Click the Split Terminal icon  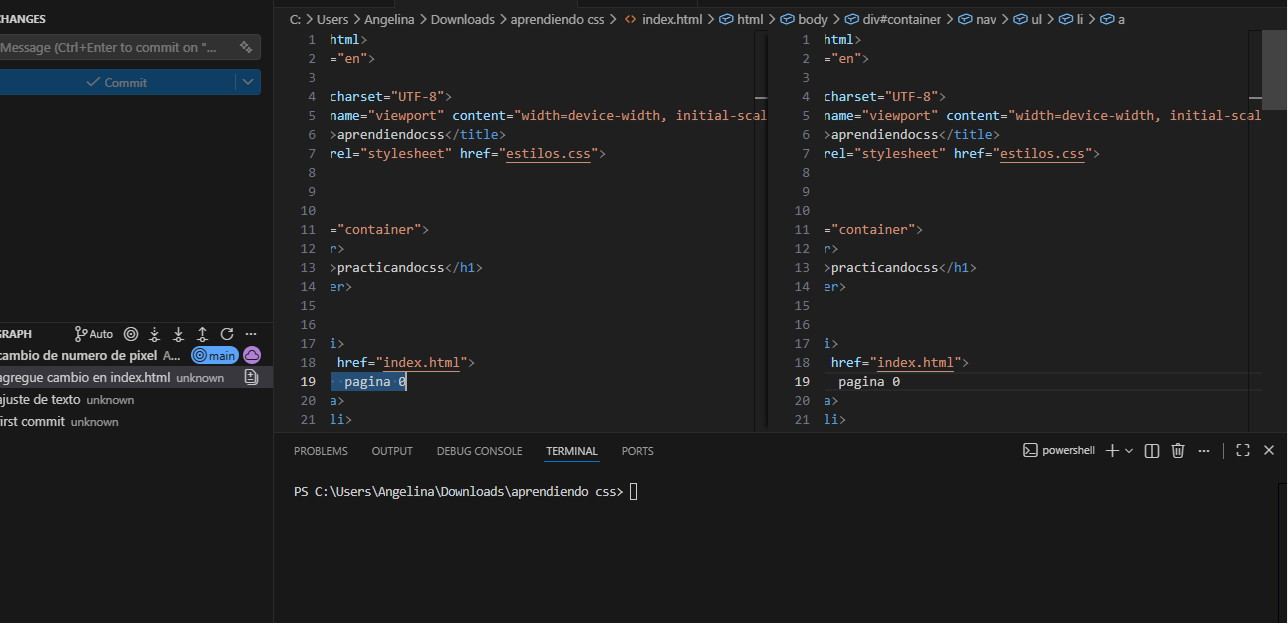tap(1152, 451)
